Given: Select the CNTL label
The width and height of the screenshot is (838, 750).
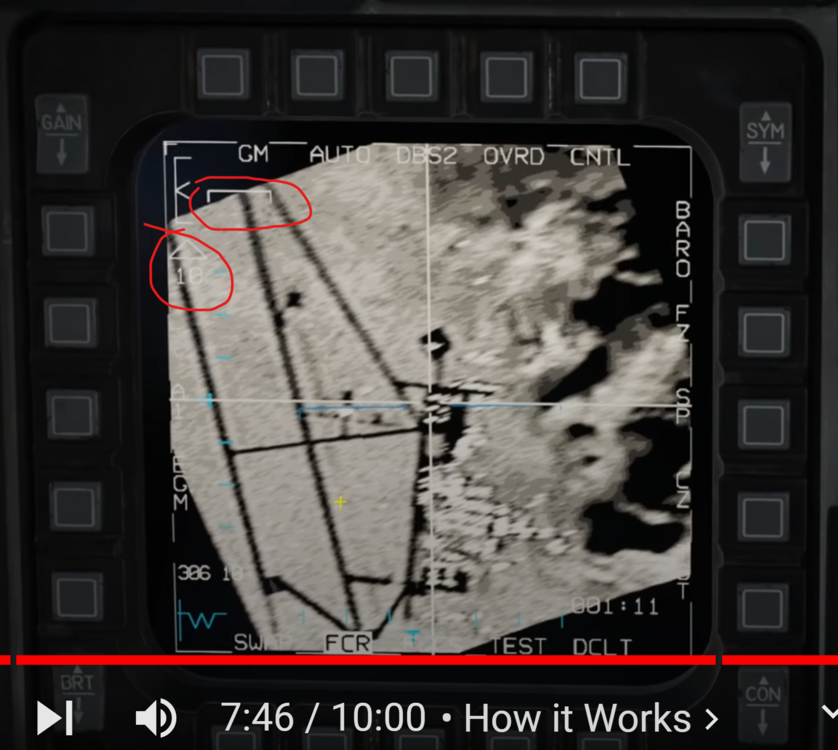Looking at the screenshot, I should pyautogui.click(x=600, y=157).
